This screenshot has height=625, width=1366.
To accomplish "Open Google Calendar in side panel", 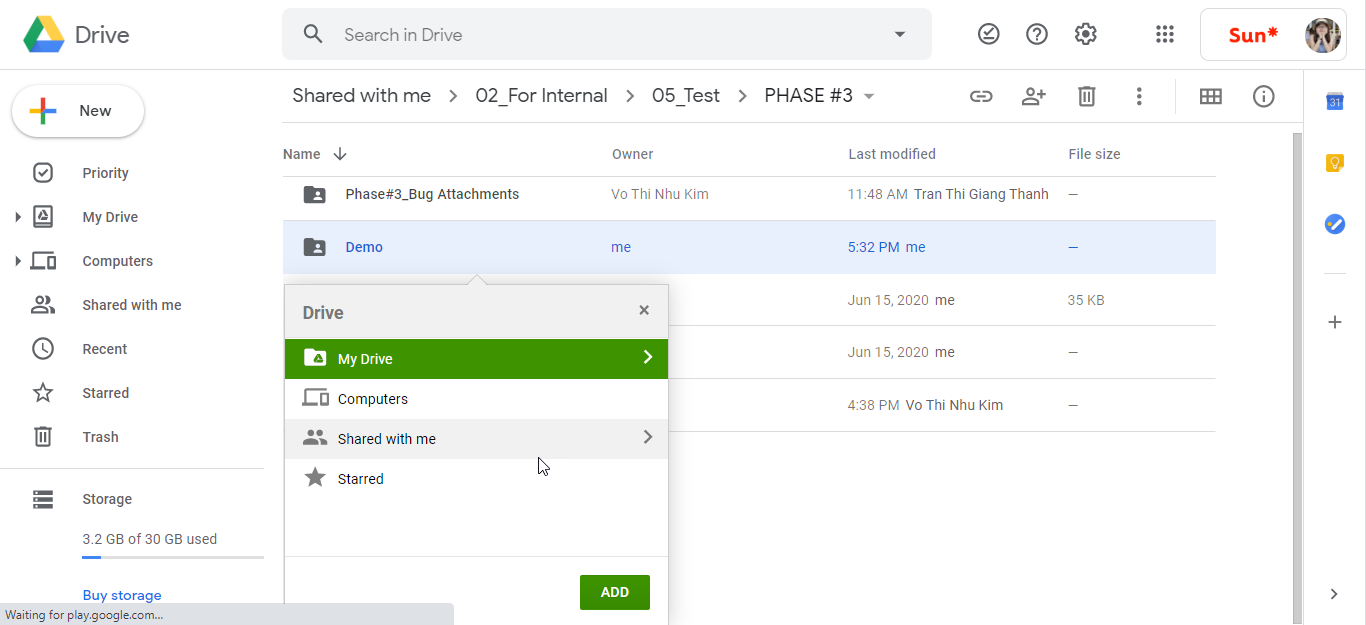I will click(x=1334, y=102).
